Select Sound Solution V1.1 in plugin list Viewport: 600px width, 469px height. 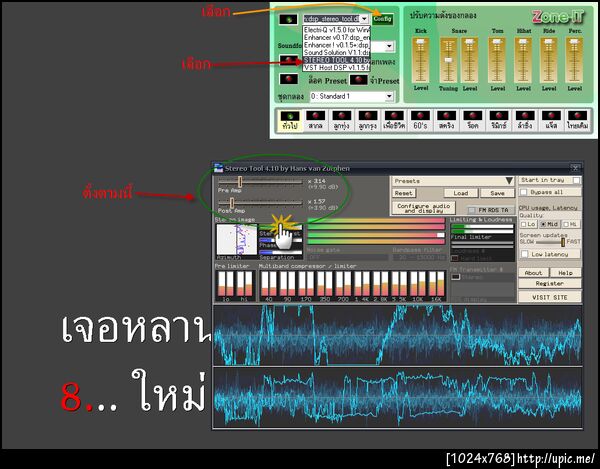point(337,52)
